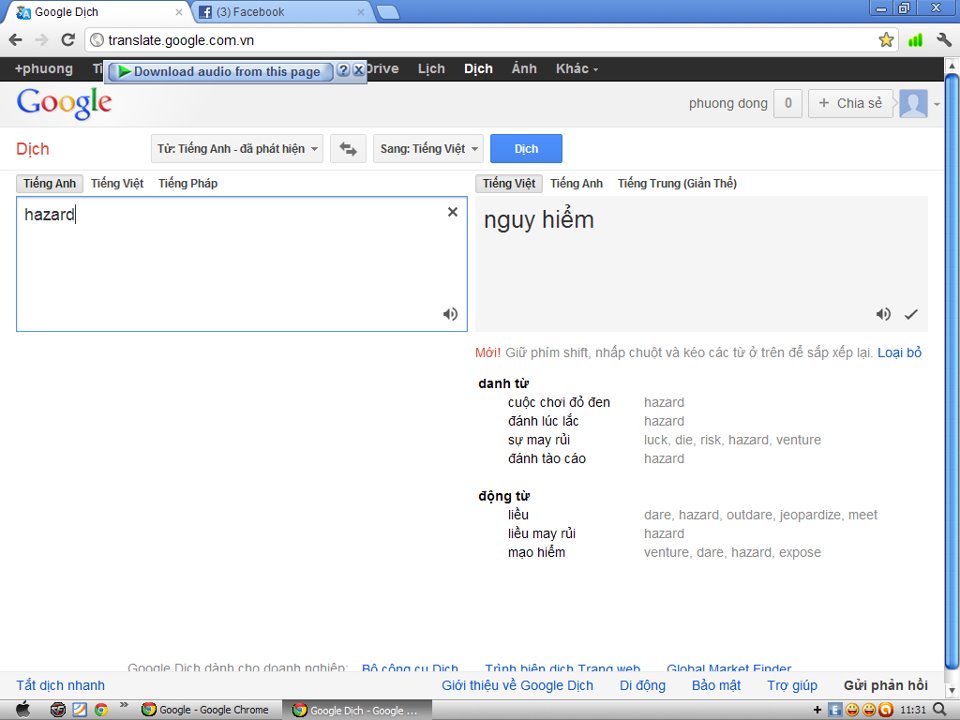The image size is (960, 720).
Task: Open the Di động link
Action: pos(642,685)
